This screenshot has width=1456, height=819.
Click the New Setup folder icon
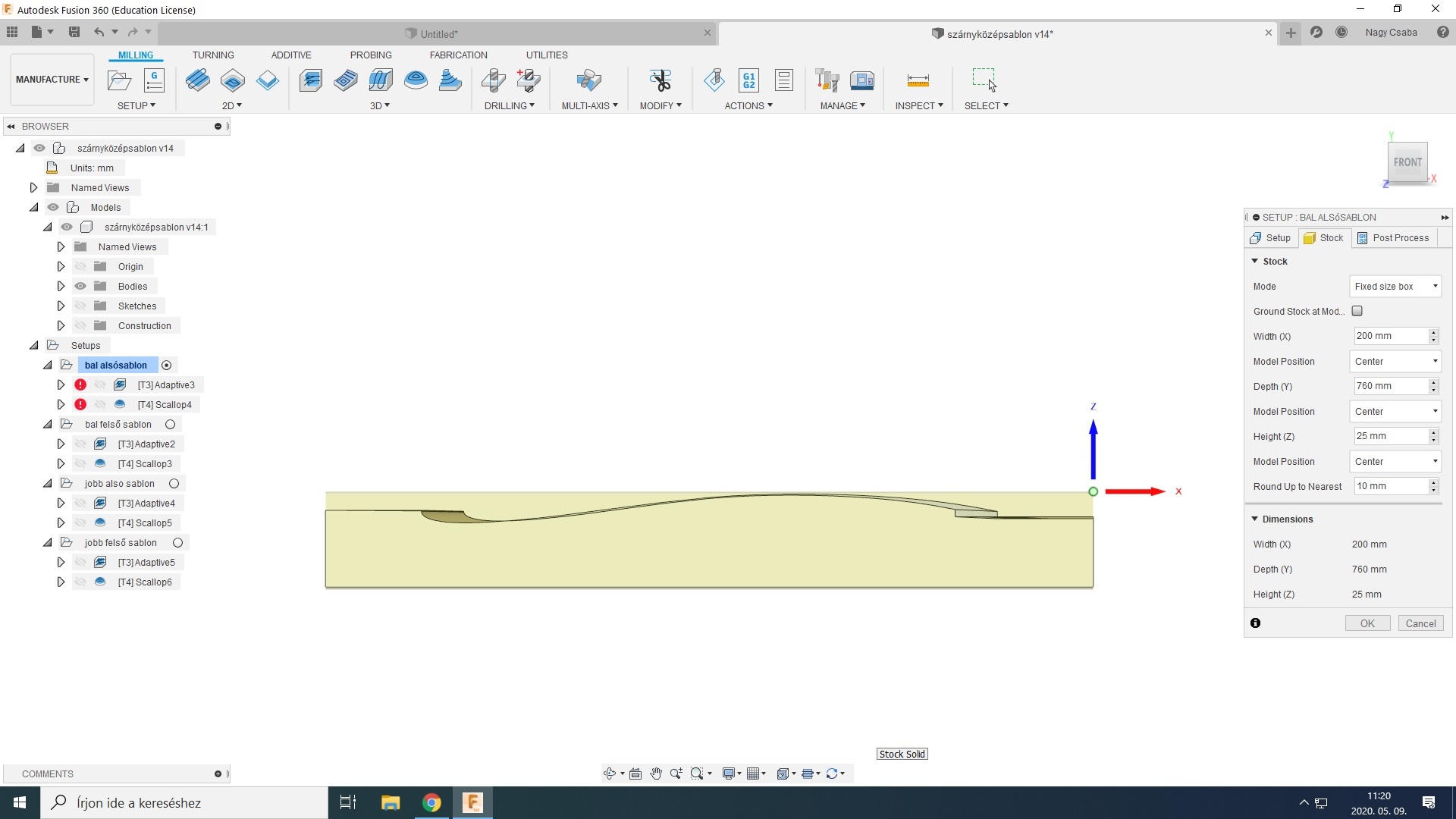click(119, 80)
